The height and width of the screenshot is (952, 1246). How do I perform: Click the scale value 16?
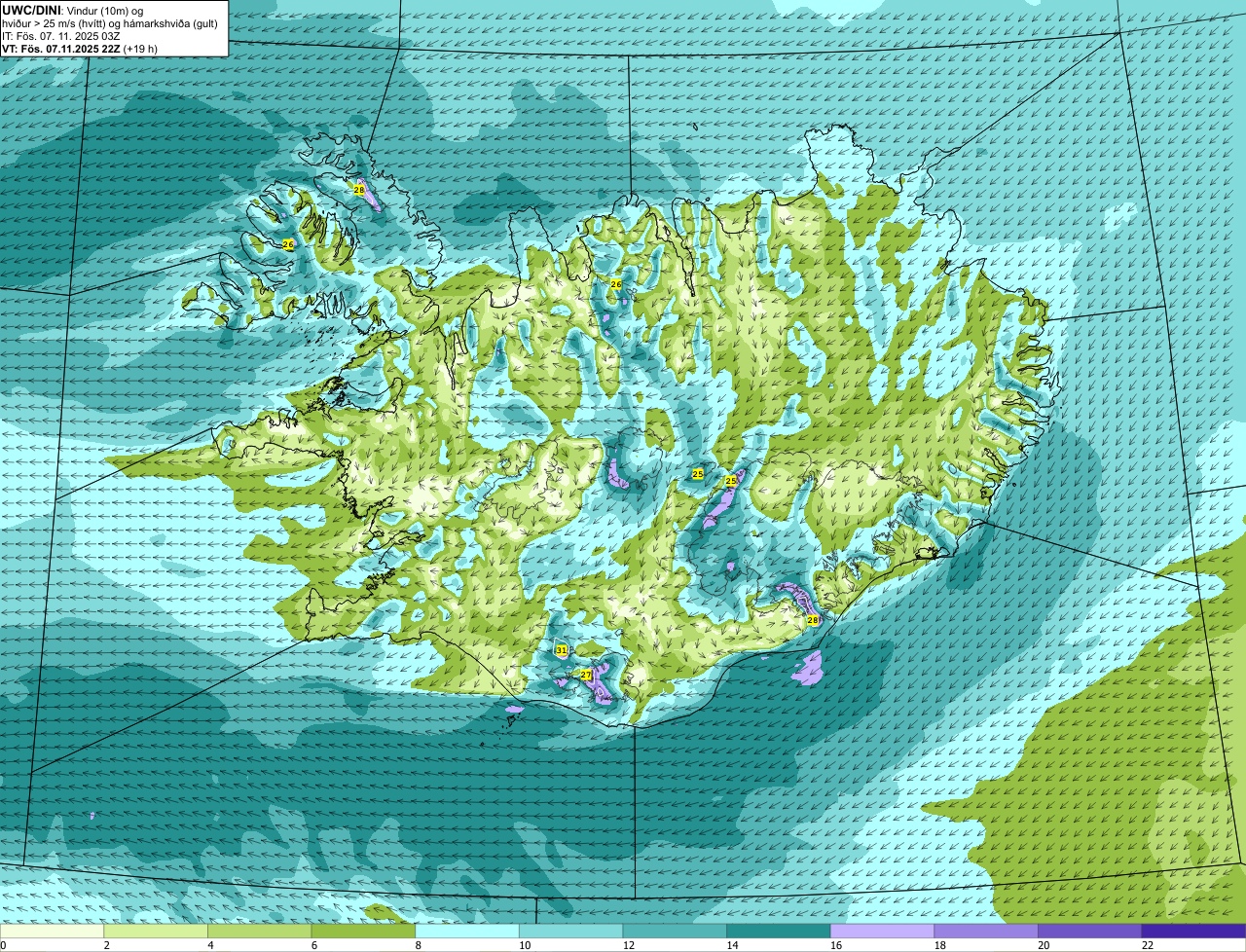point(836,945)
